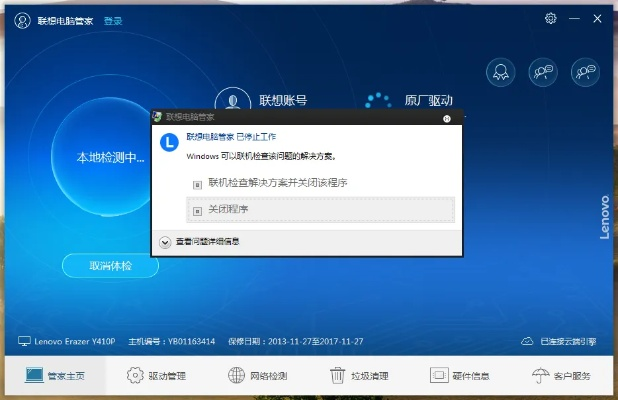Select the 关闭程序 option

[x=227, y=210]
